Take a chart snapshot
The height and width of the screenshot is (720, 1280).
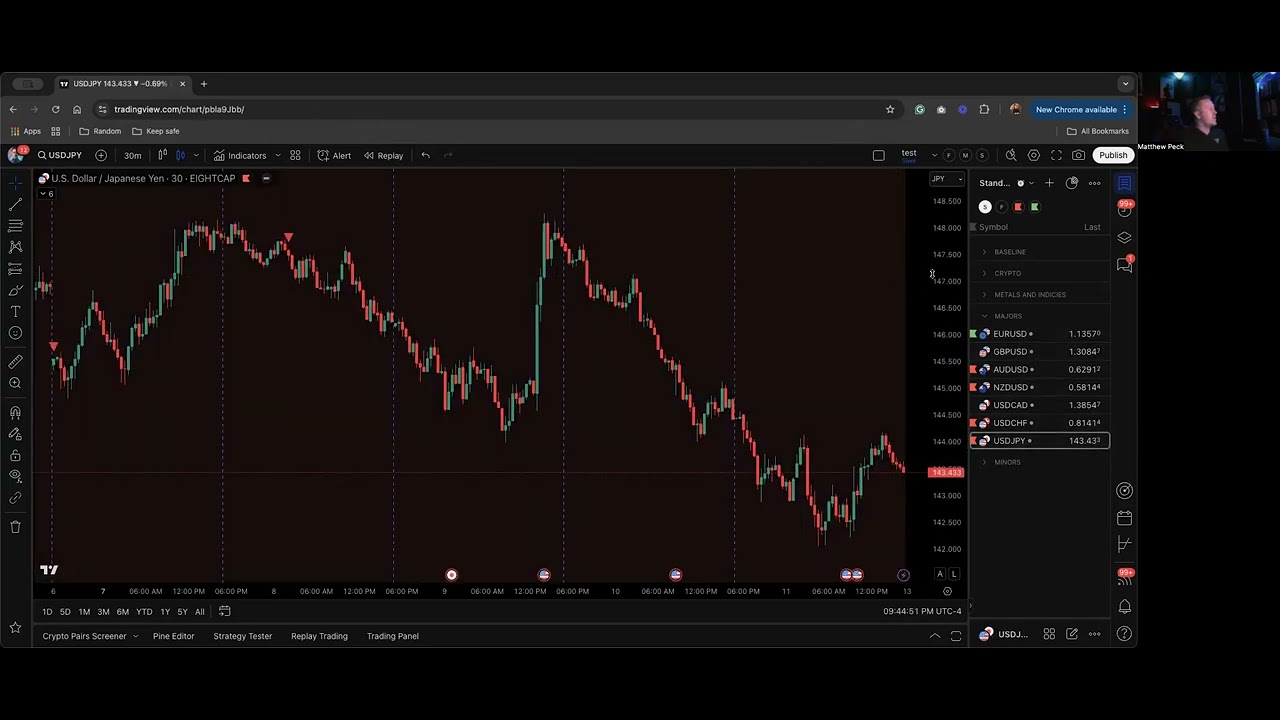(x=1078, y=155)
